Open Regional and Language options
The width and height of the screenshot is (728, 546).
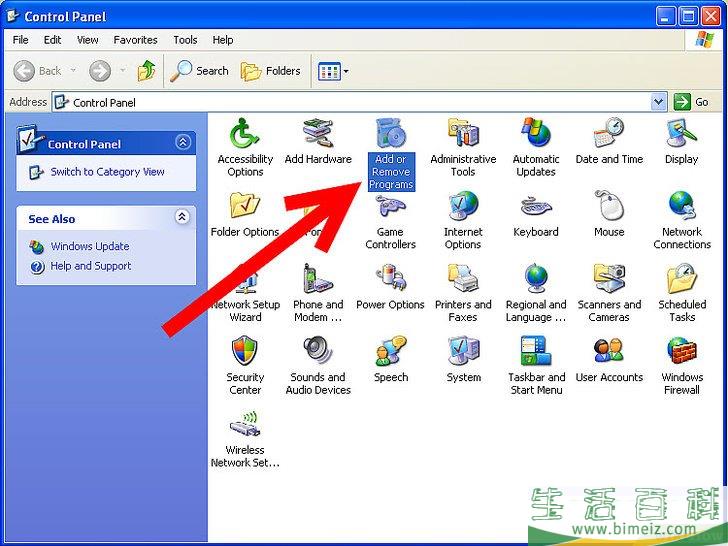tap(536, 293)
